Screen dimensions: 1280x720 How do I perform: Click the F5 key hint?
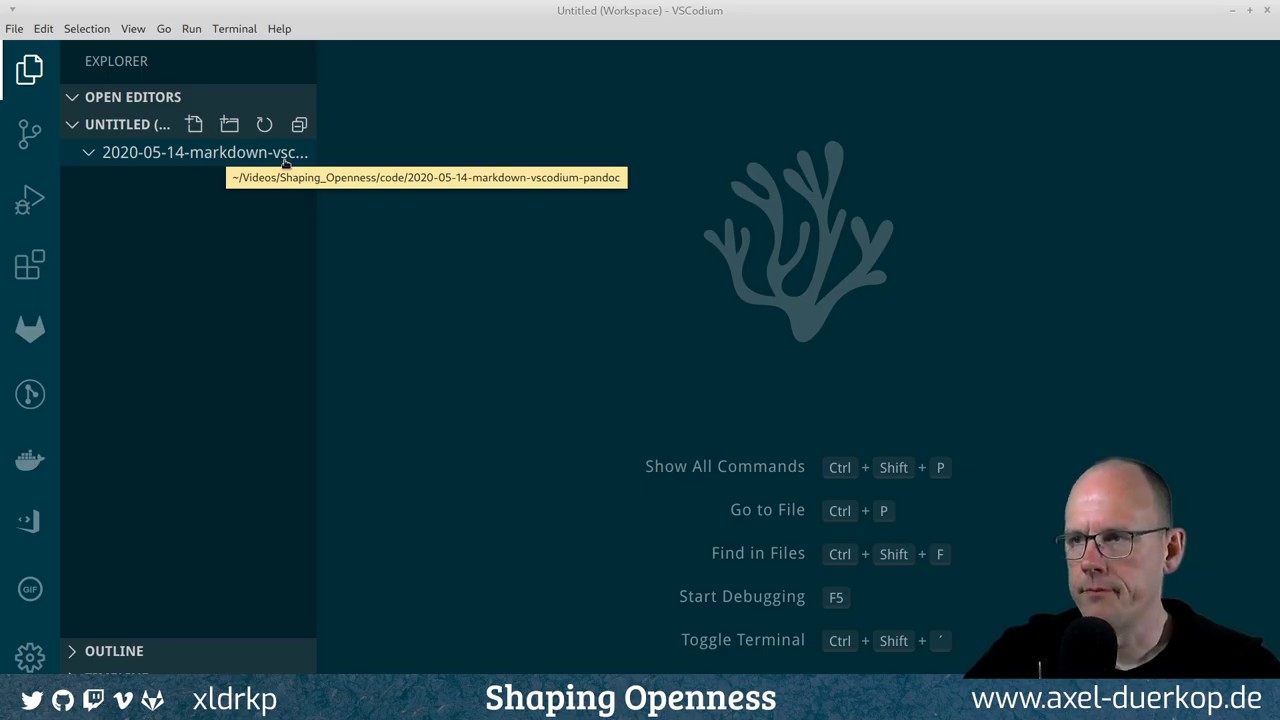pyautogui.click(x=836, y=598)
